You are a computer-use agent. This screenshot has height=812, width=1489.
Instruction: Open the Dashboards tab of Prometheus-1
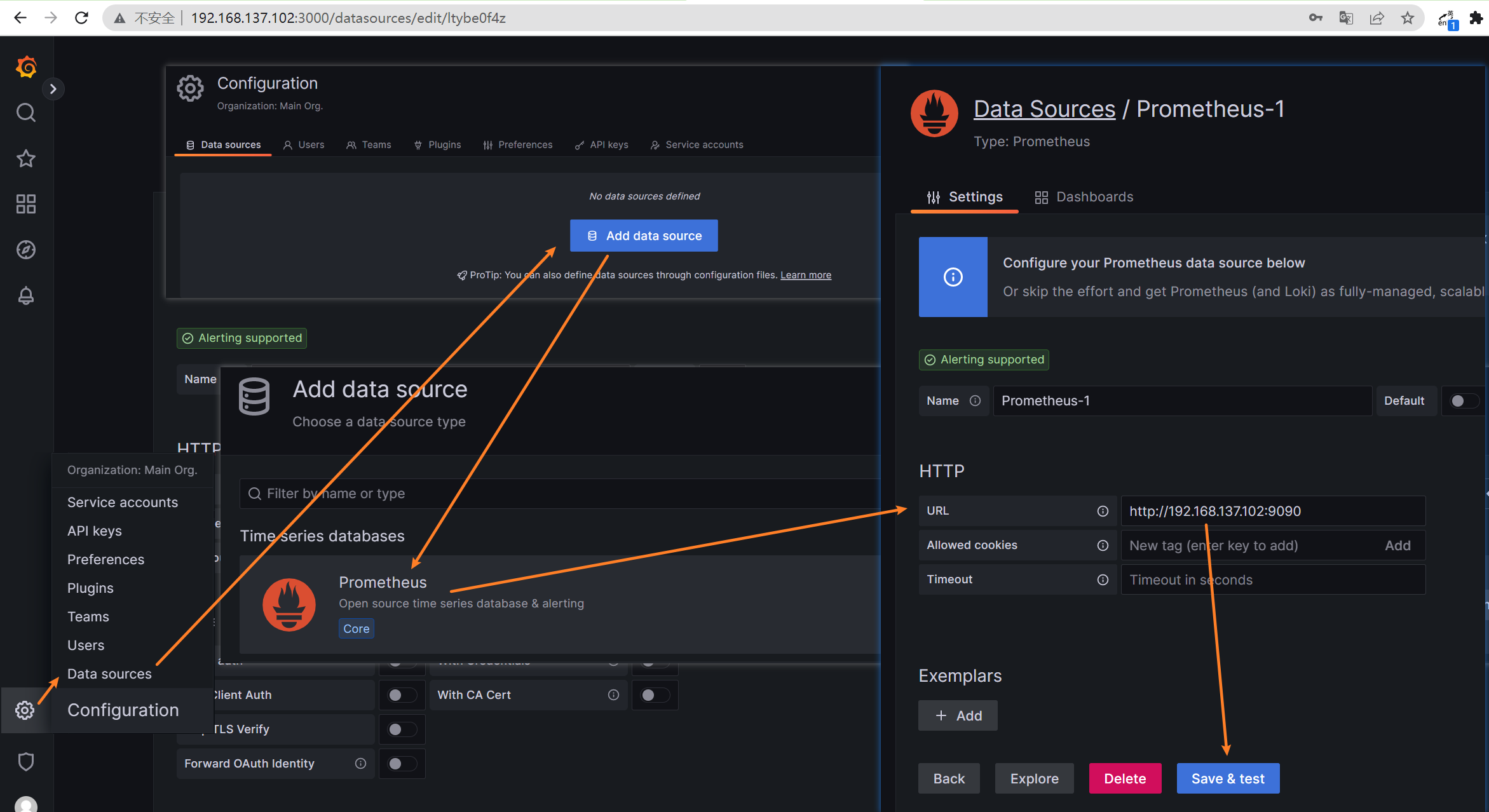click(x=1084, y=197)
